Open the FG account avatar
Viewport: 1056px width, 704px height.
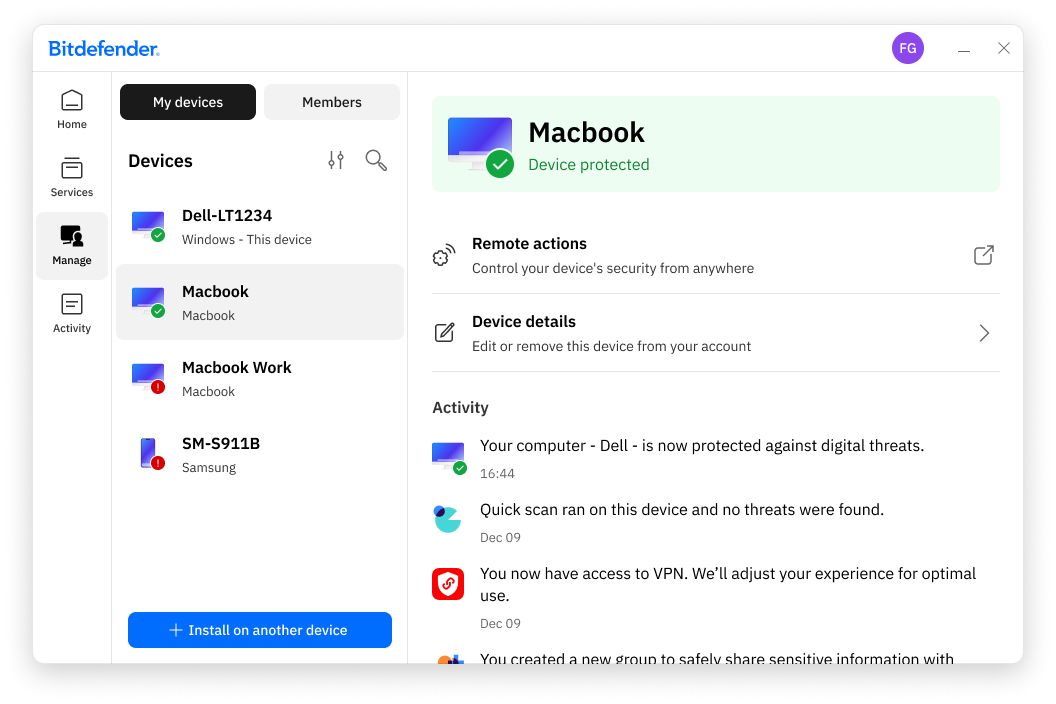point(908,47)
